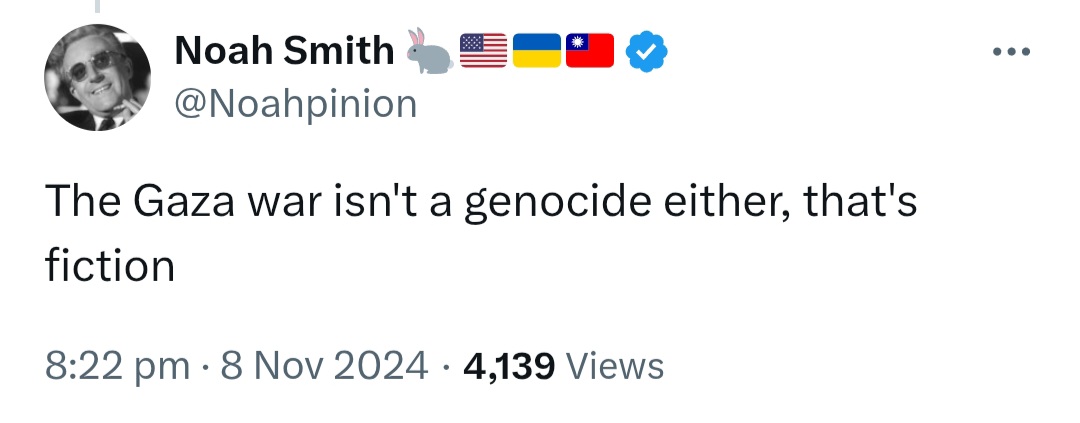This screenshot has width=1080, height=423.
Task: Click the word 'genocide' in the tweet
Action: point(558,203)
